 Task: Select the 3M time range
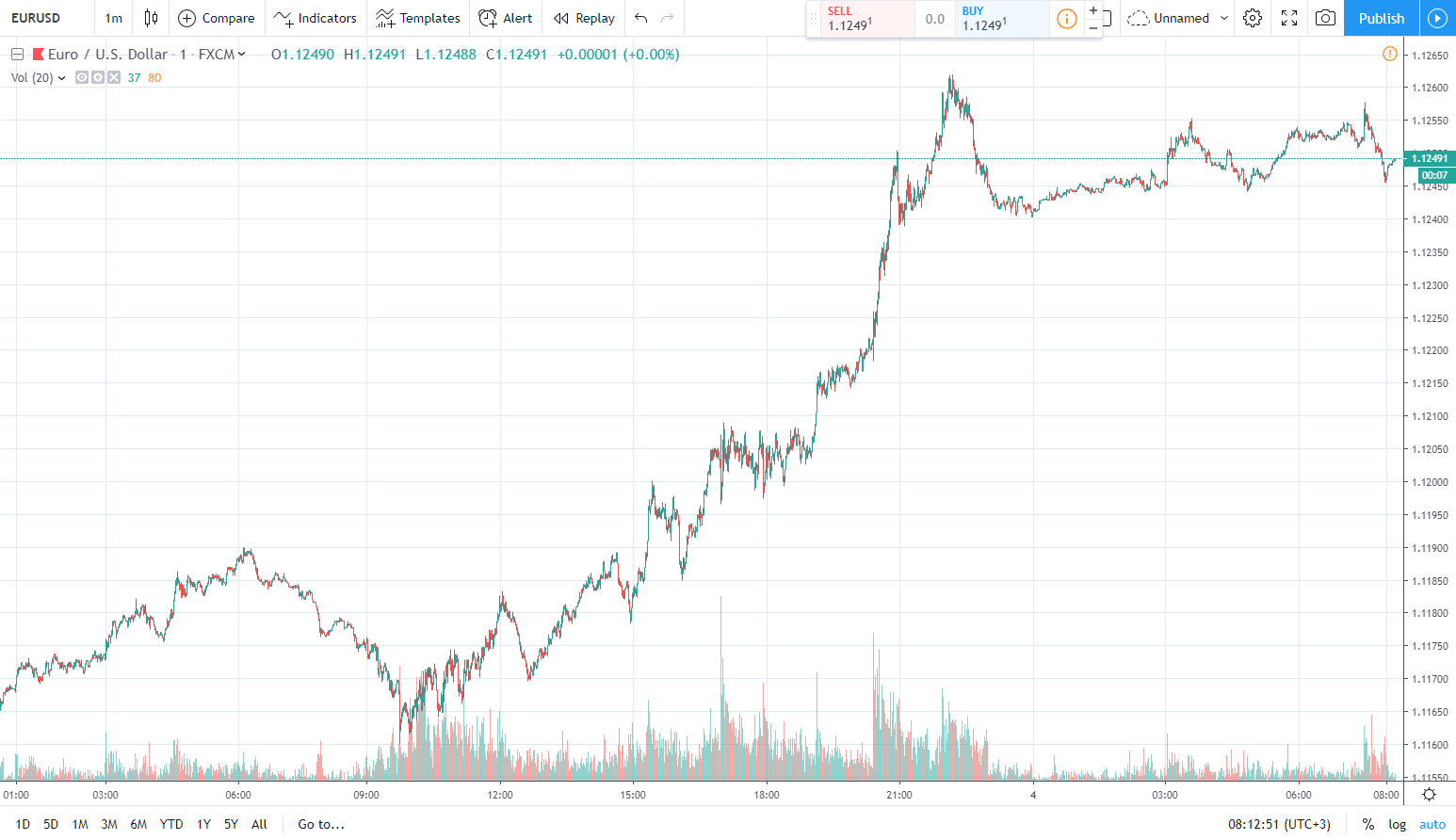tap(109, 824)
